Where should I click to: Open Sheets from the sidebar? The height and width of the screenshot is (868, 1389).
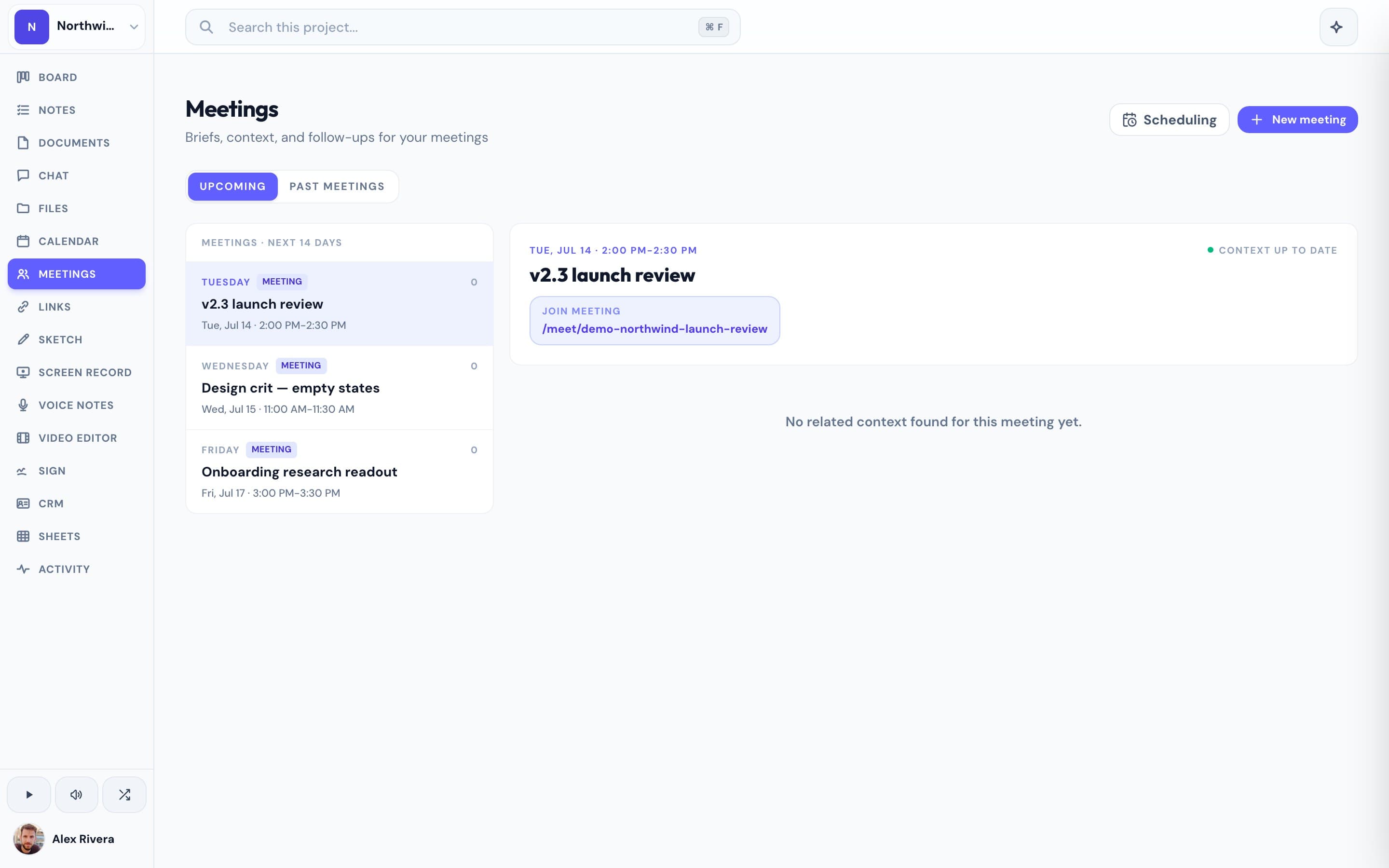(x=76, y=536)
